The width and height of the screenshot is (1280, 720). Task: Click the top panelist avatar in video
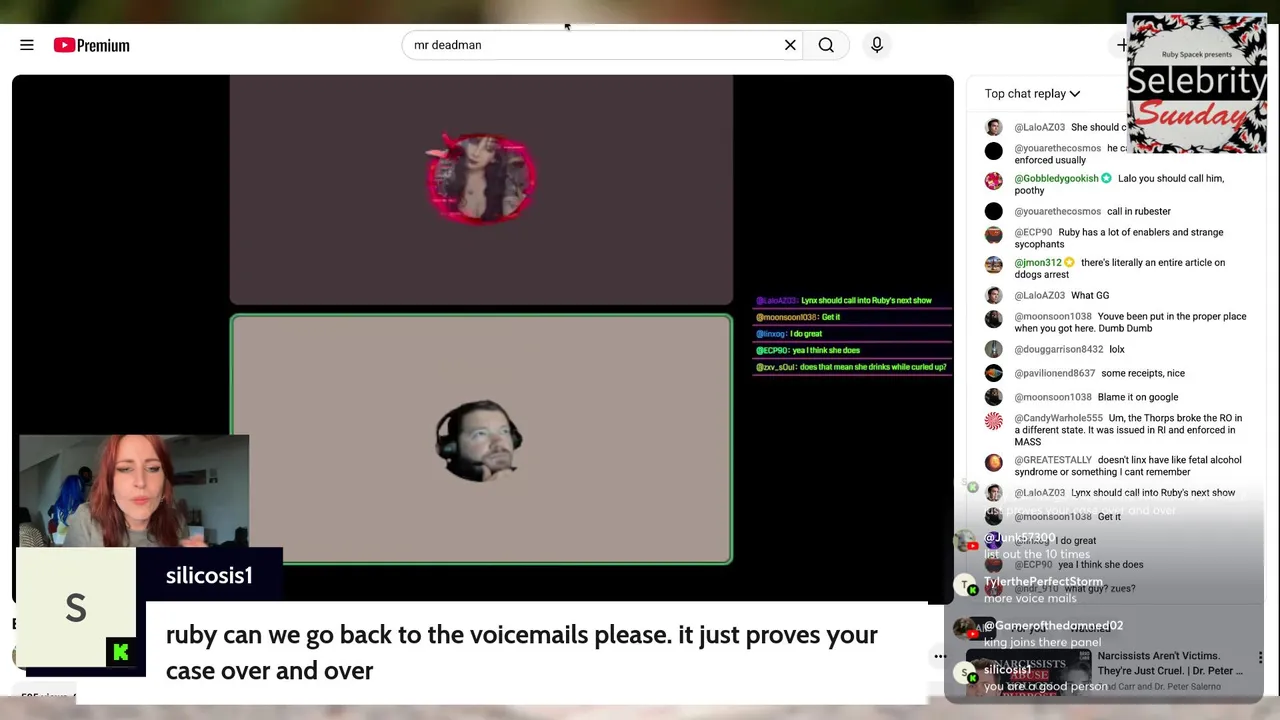tap(481, 179)
